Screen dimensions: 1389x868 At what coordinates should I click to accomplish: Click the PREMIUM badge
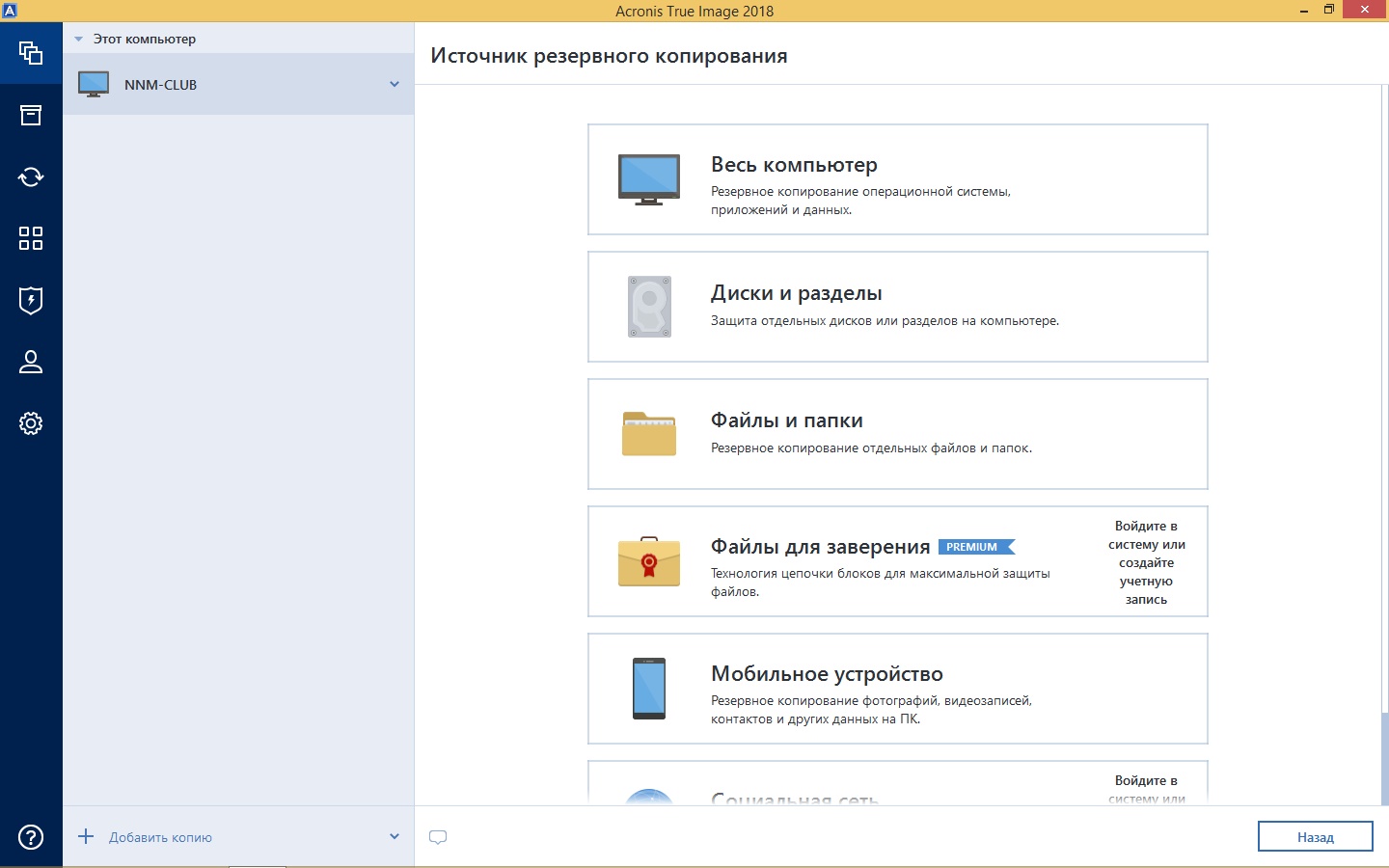(x=976, y=547)
